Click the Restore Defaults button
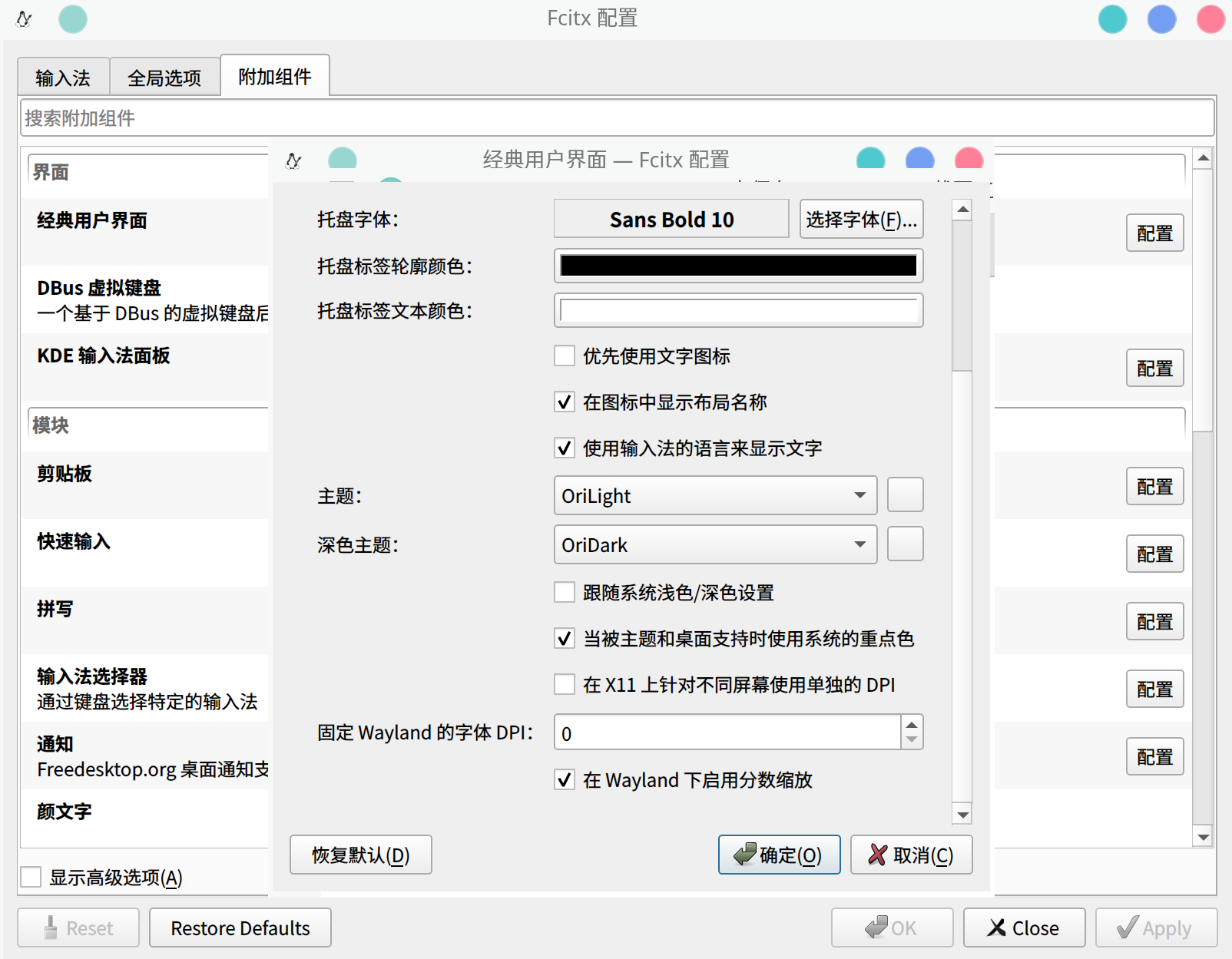Image resolution: width=1232 pixels, height=959 pixels. [x=240, y=928]
